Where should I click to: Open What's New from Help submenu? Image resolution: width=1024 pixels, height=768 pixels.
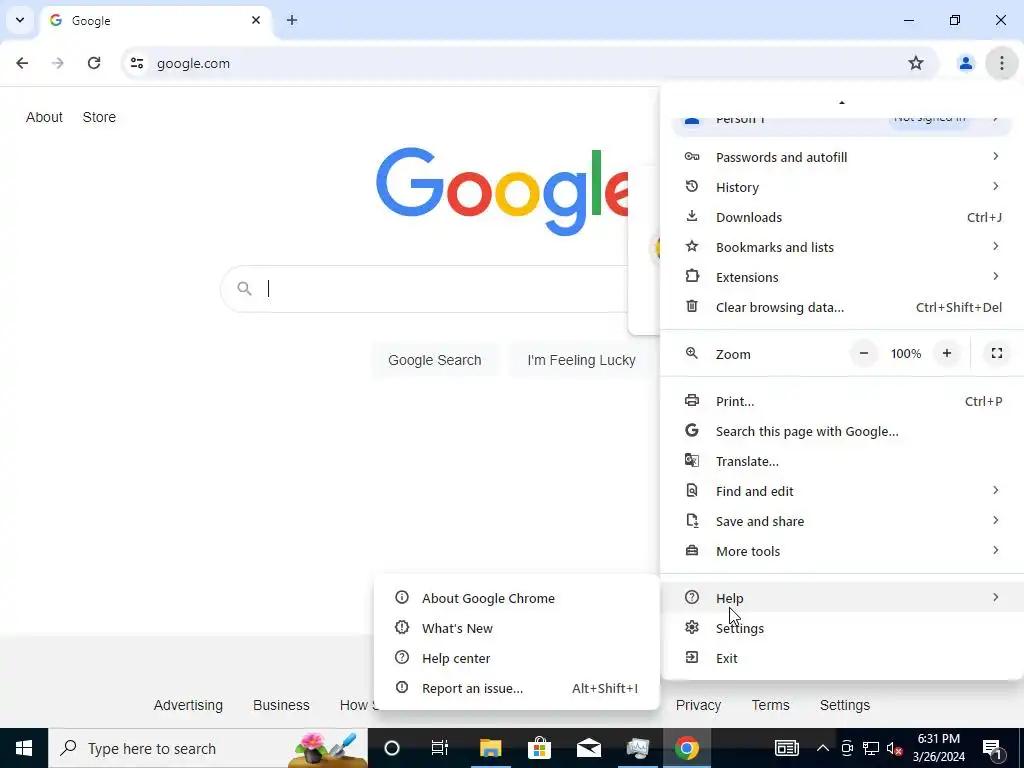[517, 628]
